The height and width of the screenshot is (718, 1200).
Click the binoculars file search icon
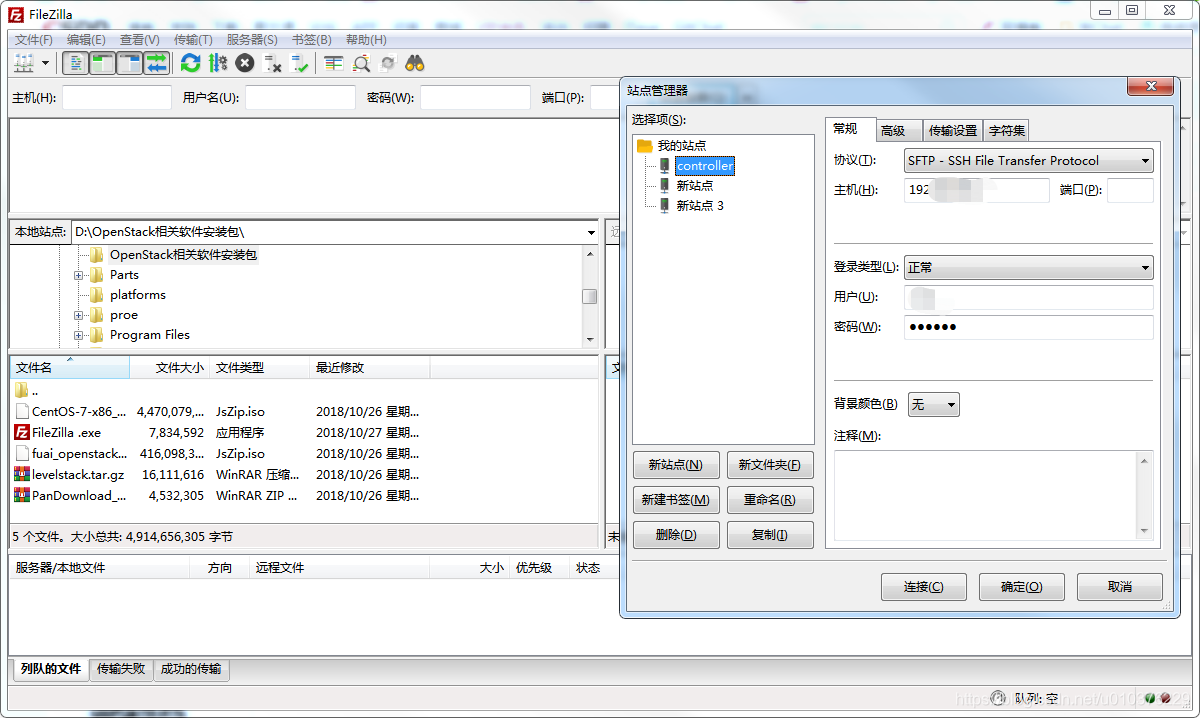point(415,63)
